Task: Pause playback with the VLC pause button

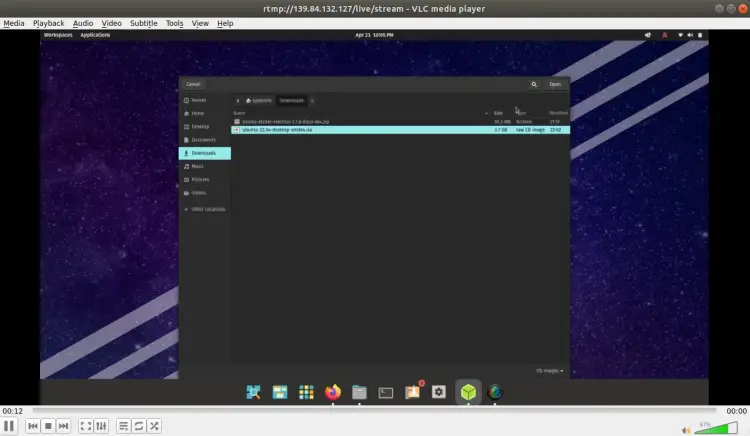Action: (x=9, y=425)
